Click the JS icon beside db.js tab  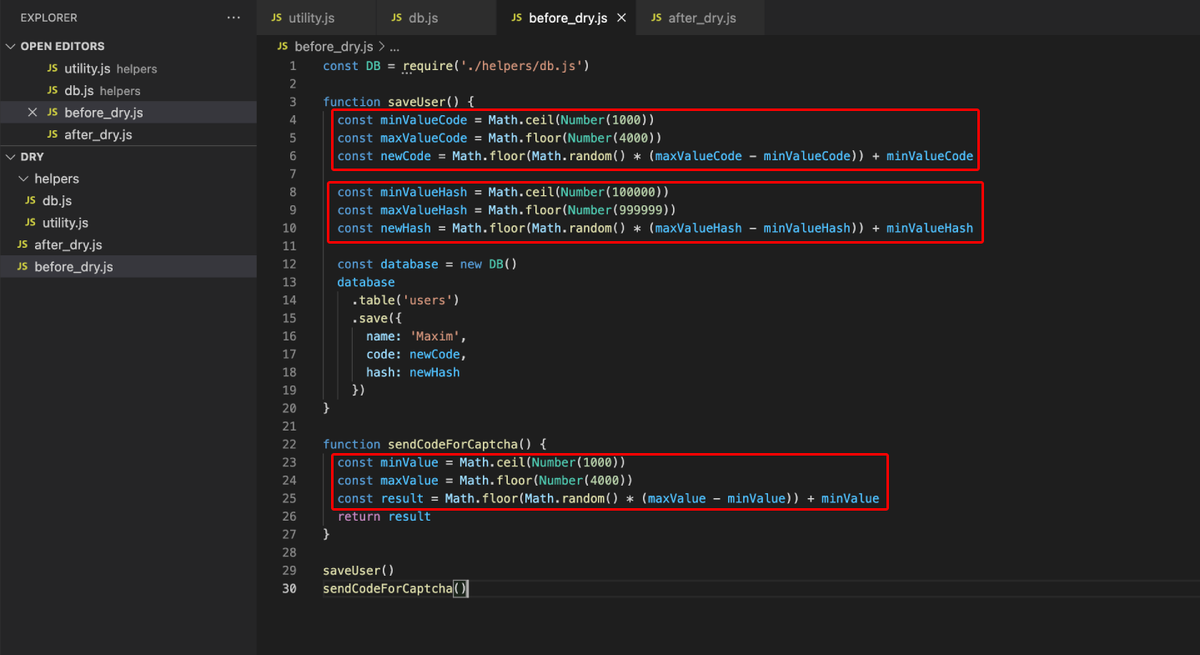point(397,18)
